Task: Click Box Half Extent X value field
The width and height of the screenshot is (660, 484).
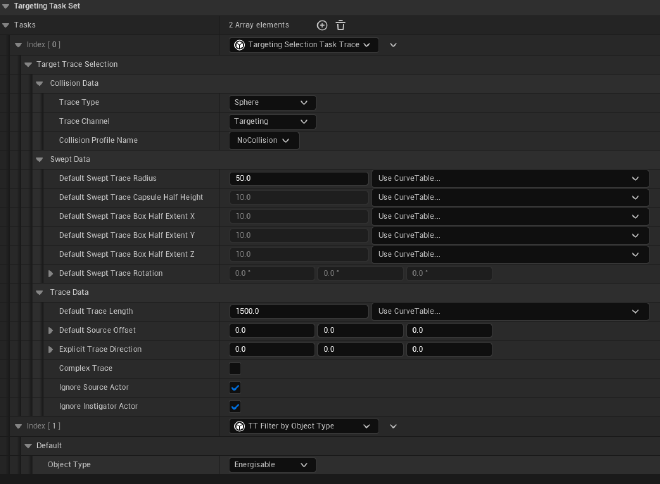Action: [x=299, y=216]
